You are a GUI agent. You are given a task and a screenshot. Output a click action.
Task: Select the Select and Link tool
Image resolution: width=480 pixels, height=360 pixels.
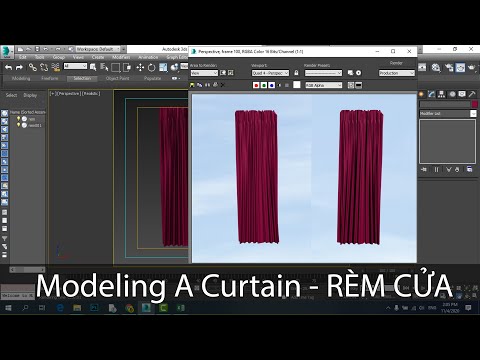point(32,67)
